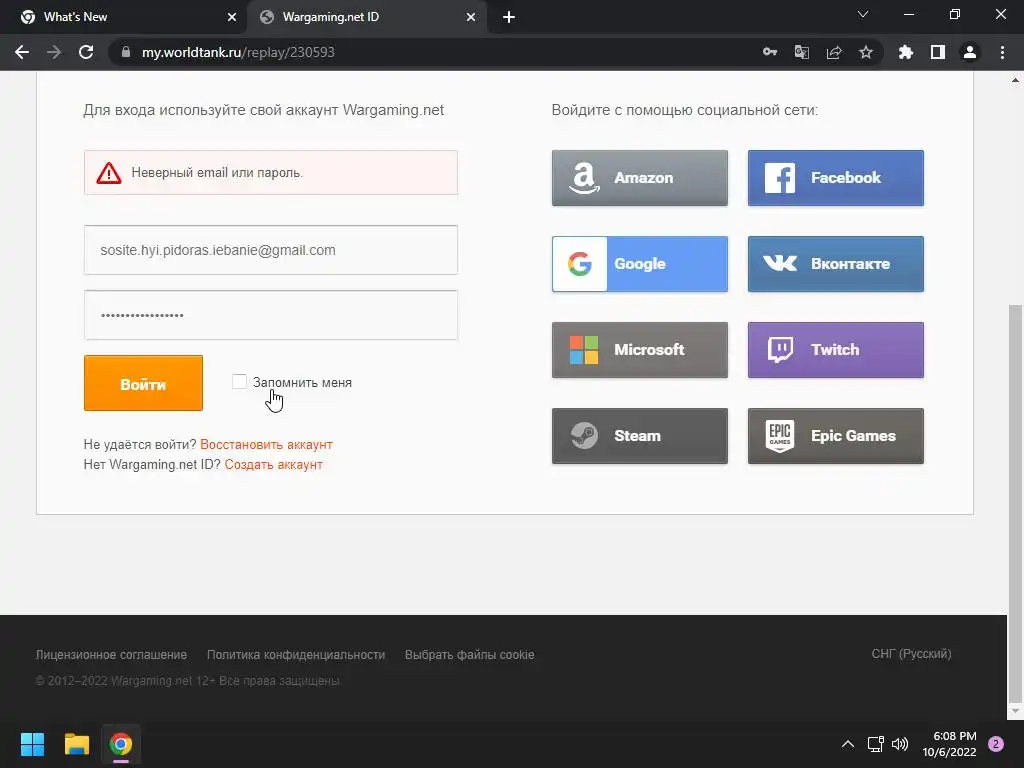
Task: View site info via the padlock icon
Action: point(125,52)
